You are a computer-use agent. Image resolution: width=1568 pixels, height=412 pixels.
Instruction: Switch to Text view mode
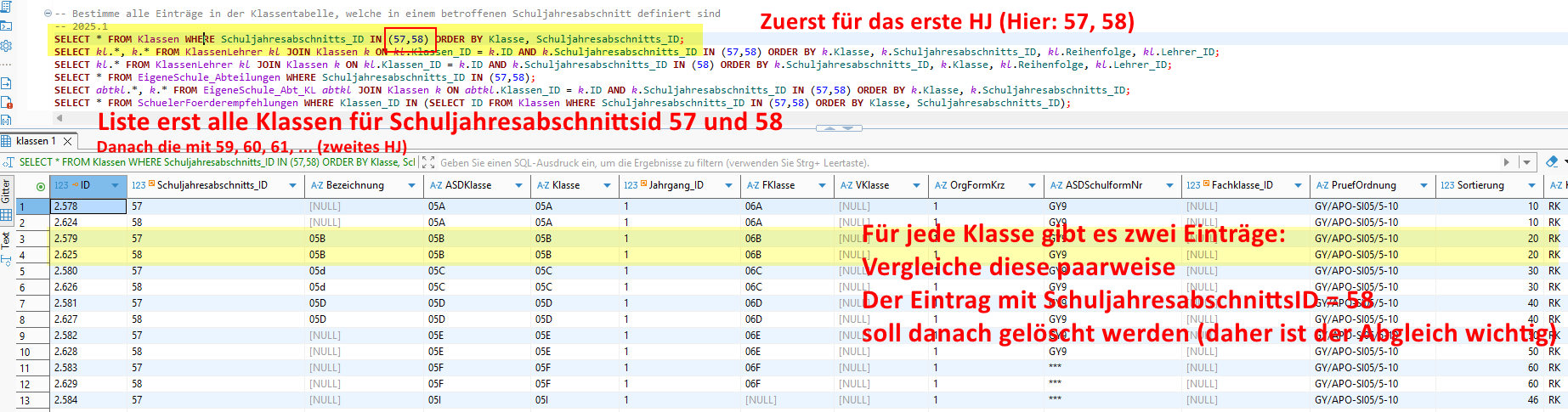[7, 239]
